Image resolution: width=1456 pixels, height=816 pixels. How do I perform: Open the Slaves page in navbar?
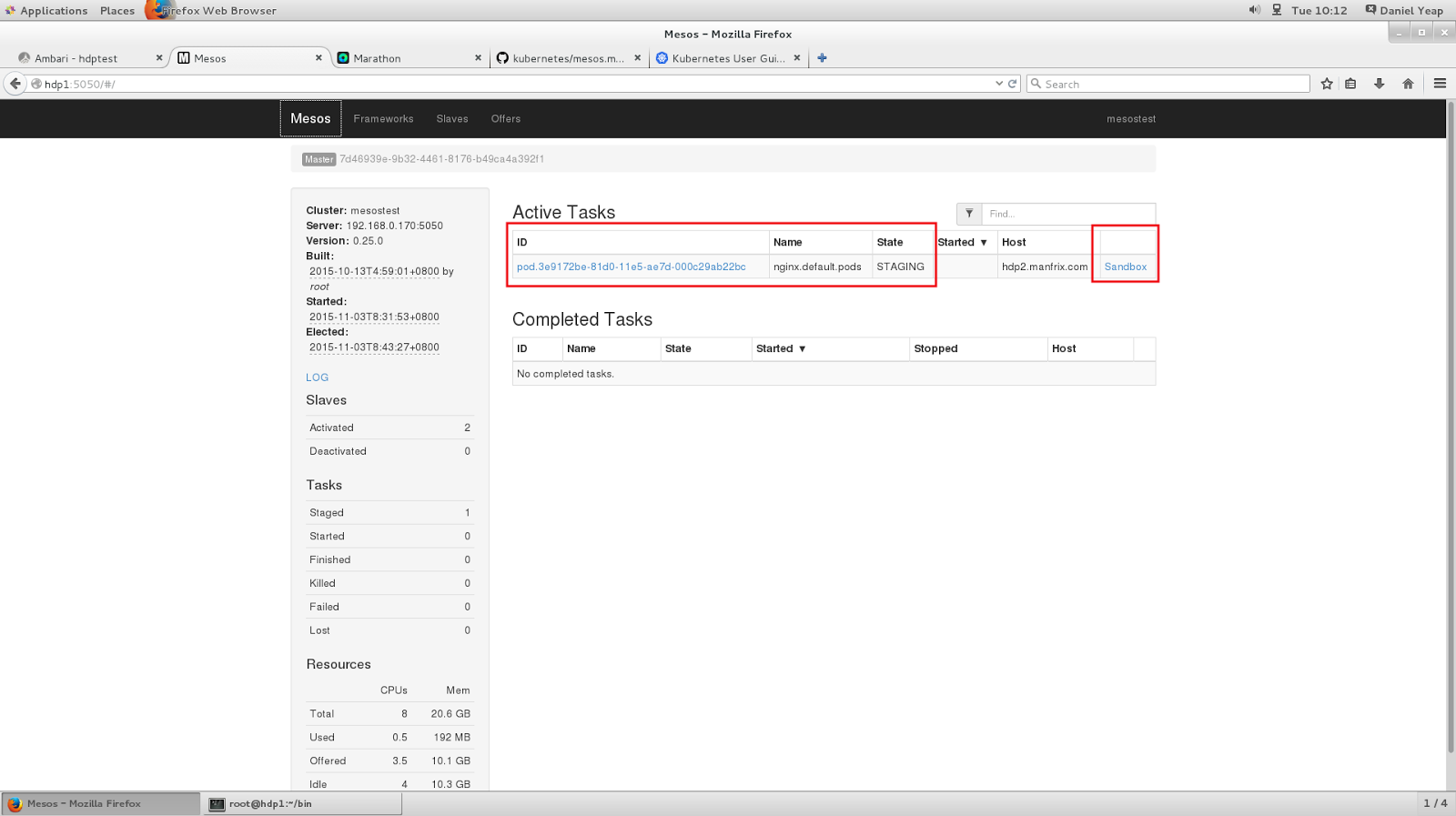[452, 119]
